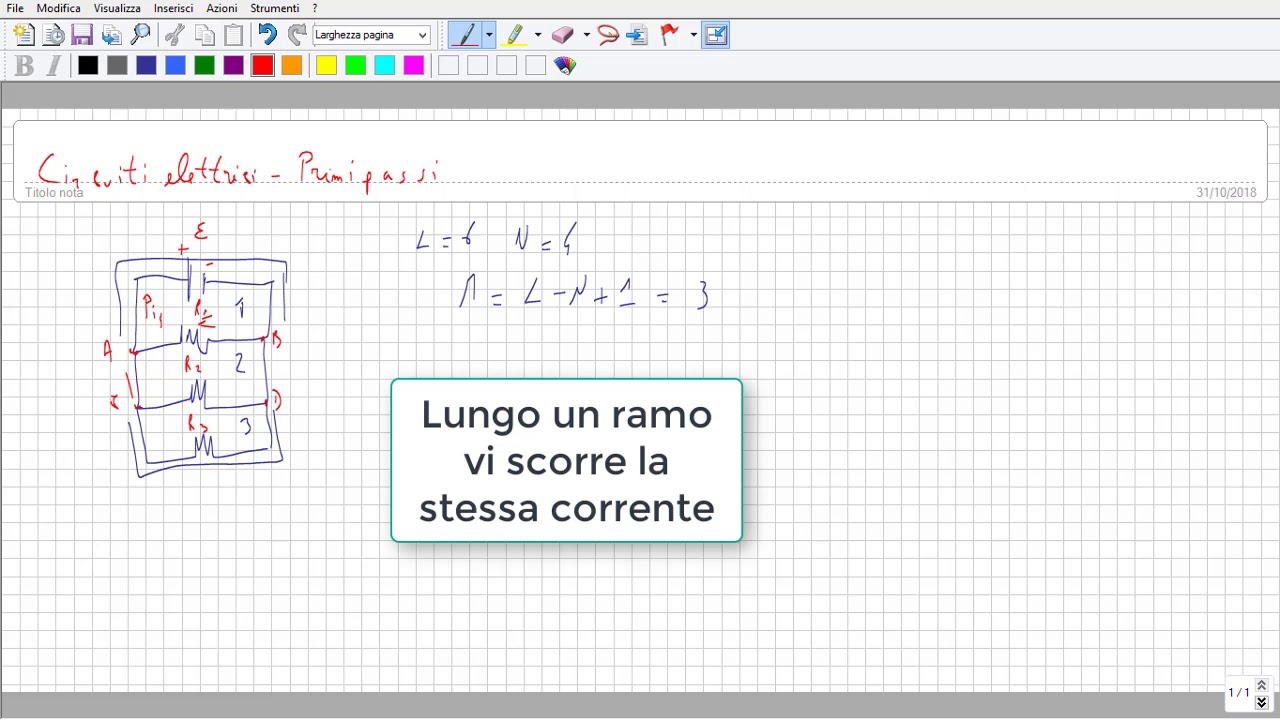Pick the bright green highlighter color

pyautogui.click(x=355, y=66)
